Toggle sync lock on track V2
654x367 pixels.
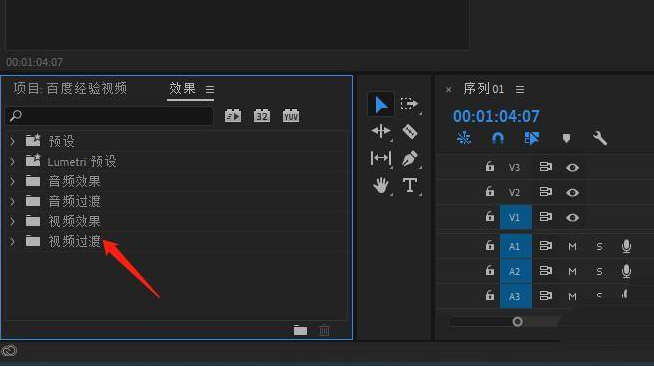click(x=545, y=192)
